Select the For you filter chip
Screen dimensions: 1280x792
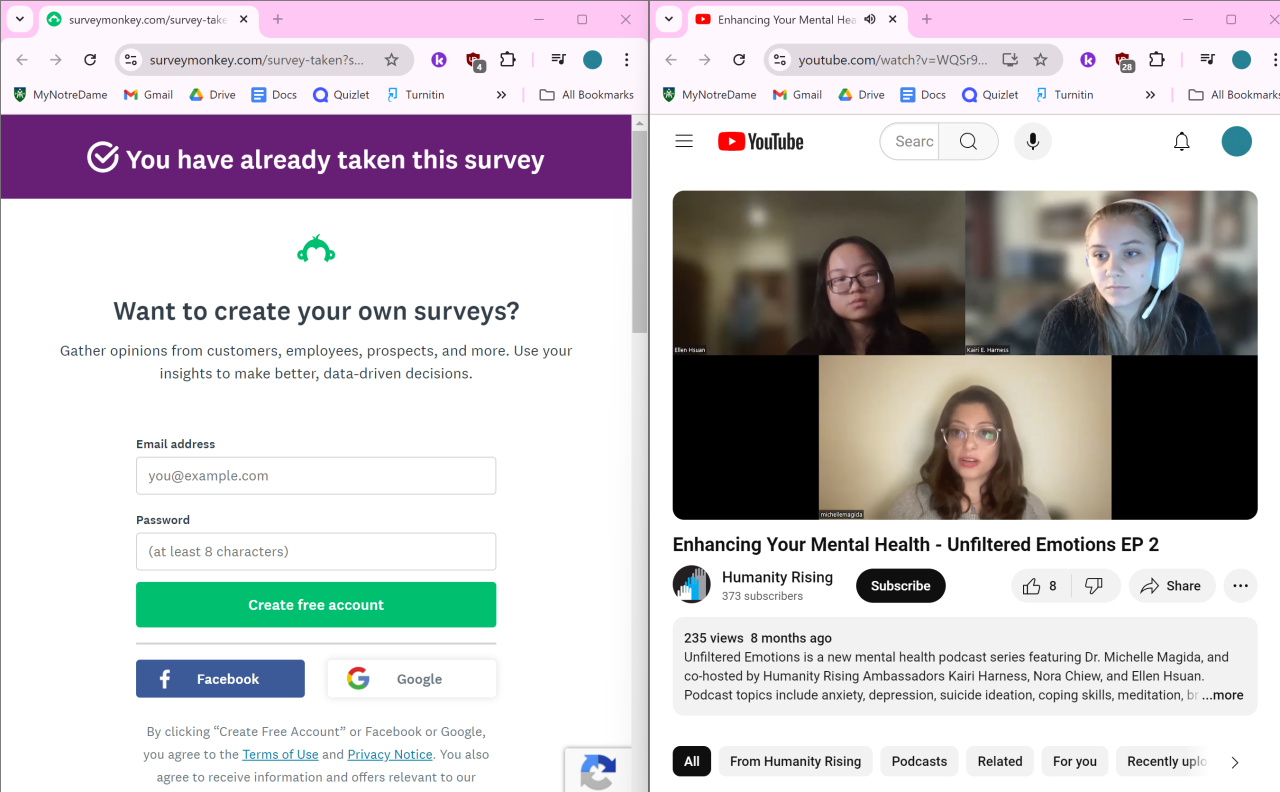coord(1075,761)
